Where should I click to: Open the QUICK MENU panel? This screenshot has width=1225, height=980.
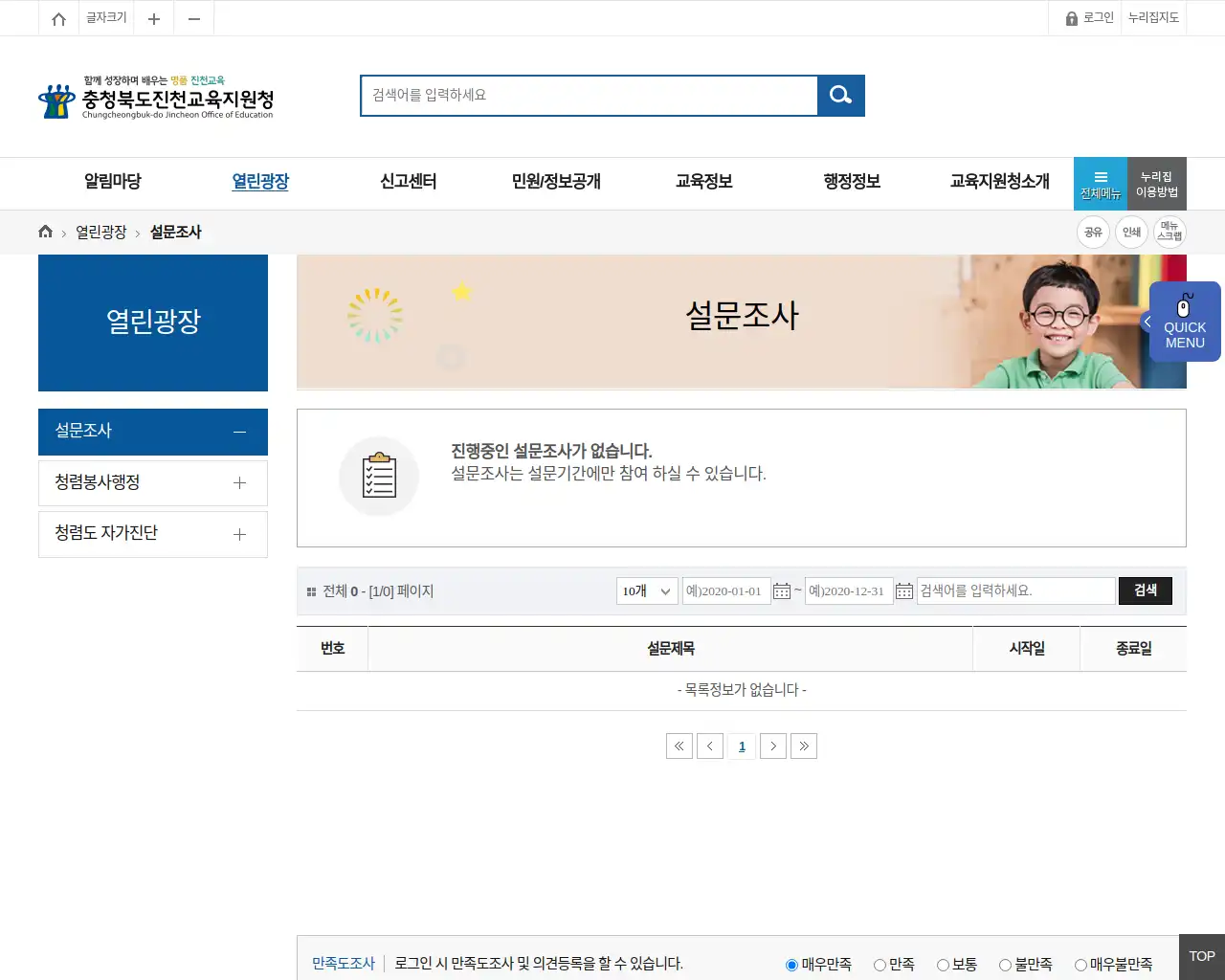(x=1184, y=322)
